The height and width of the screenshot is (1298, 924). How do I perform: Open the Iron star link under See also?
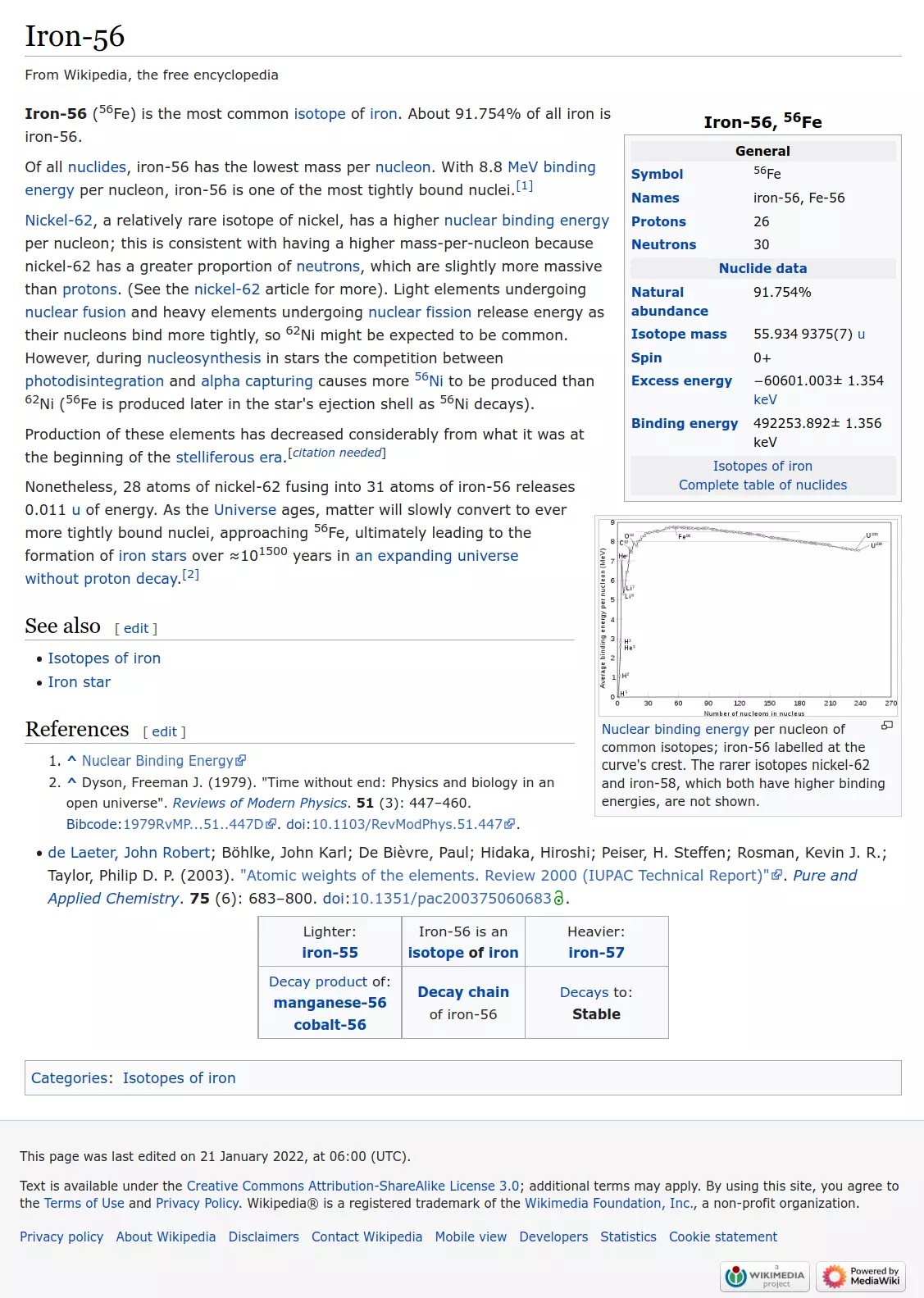tap(79, 682)
